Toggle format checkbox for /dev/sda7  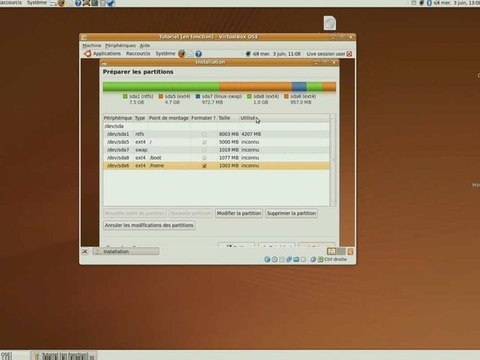tap(204, 150)
